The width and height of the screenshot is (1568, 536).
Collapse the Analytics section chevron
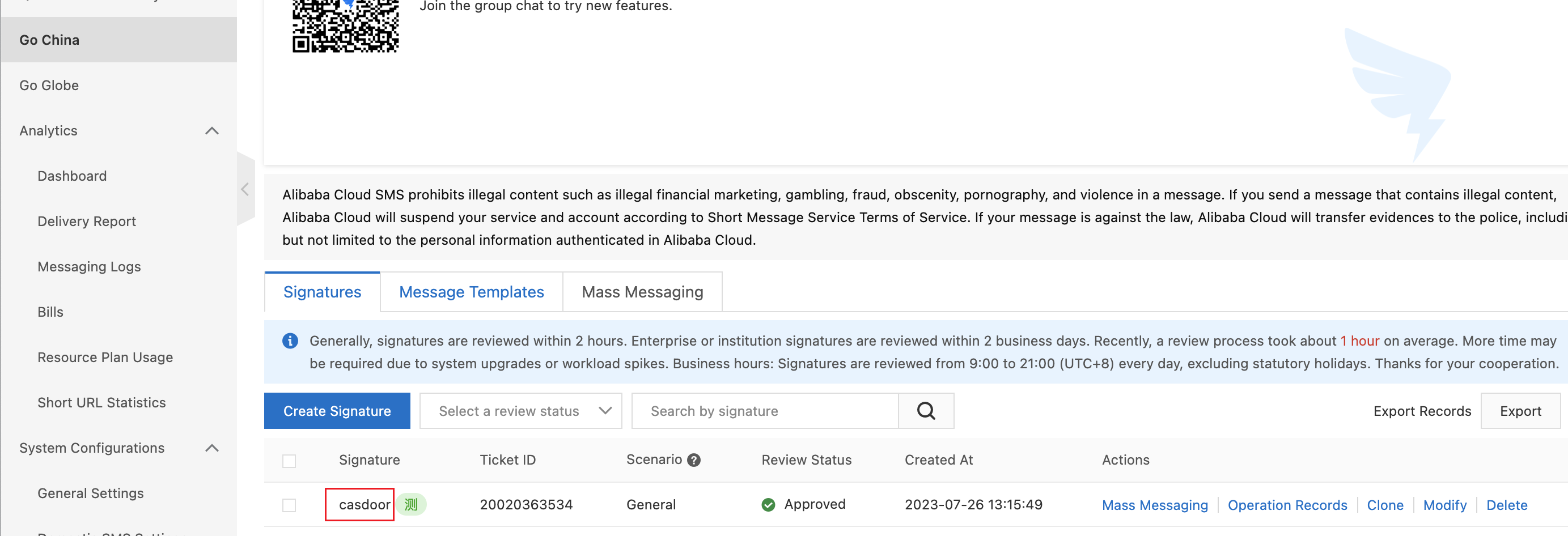(212, 131)
